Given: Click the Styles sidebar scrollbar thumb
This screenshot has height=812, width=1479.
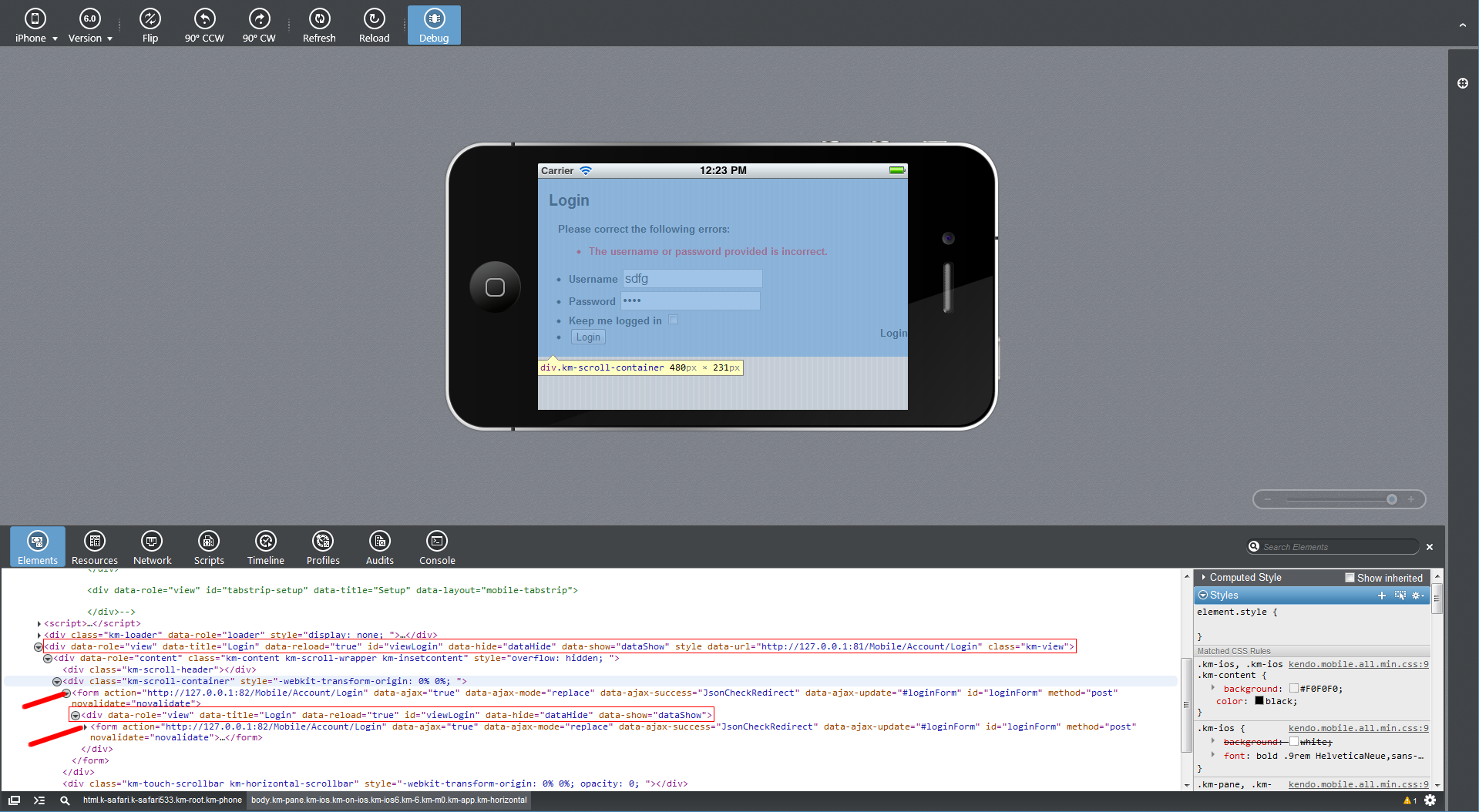Looking at the screenshot, I should pyautogui.click(x=1437, y=599).
